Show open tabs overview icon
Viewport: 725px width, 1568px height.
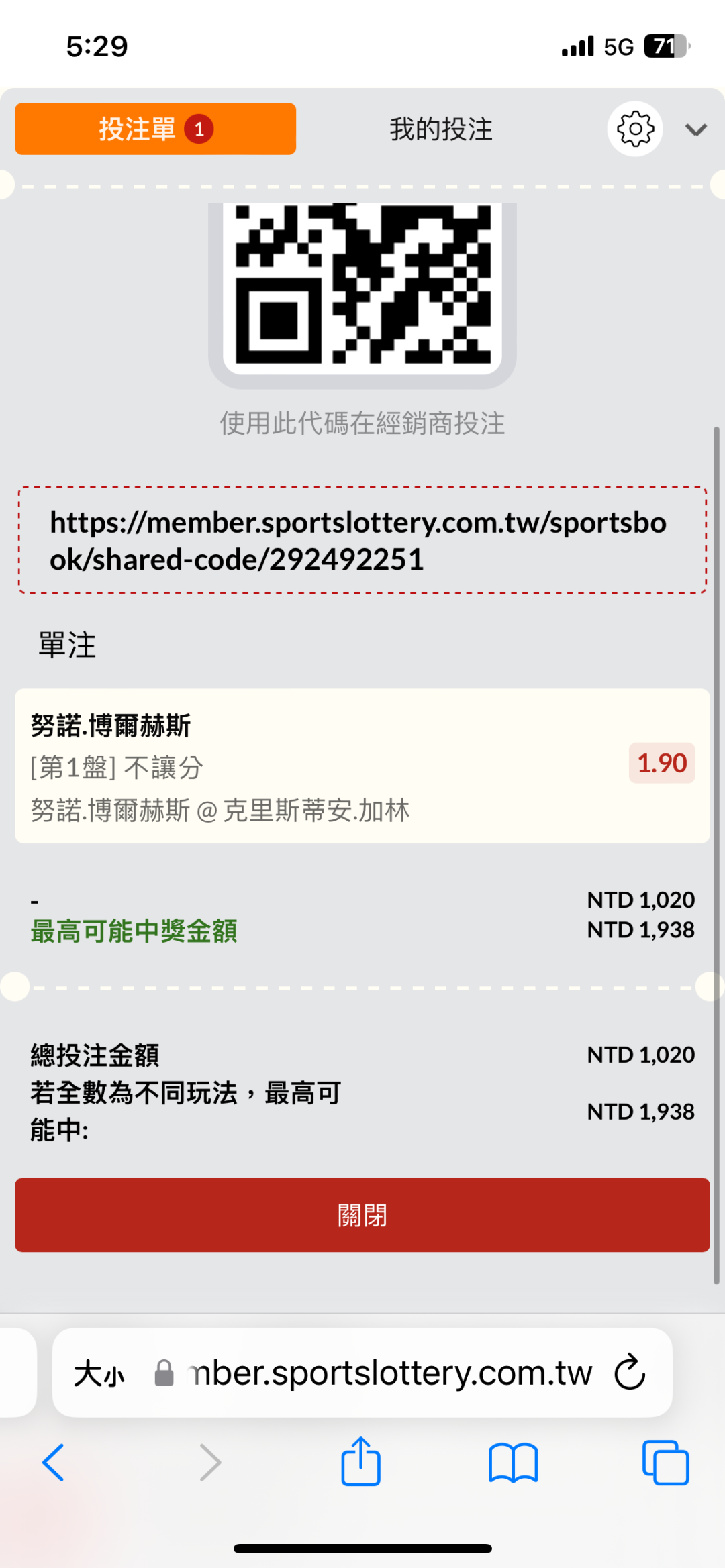pyautogui.click(x=665, y=1463)
